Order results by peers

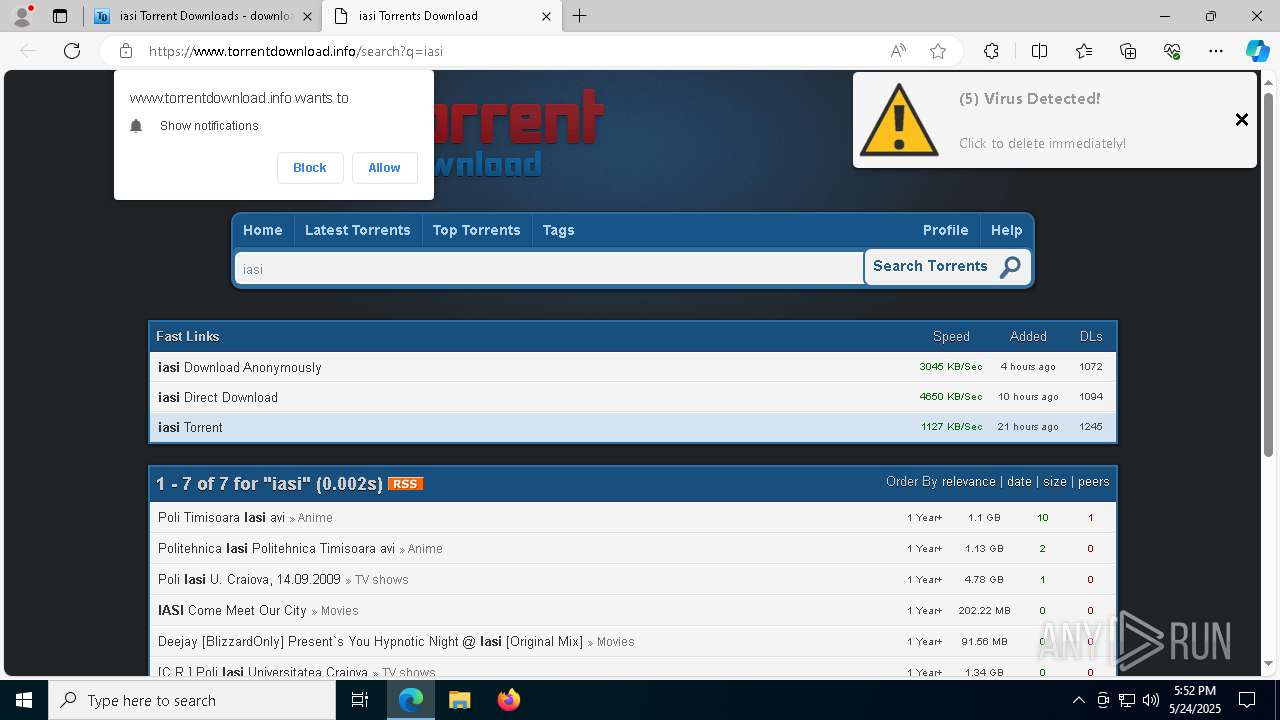tap(1093, 482)
